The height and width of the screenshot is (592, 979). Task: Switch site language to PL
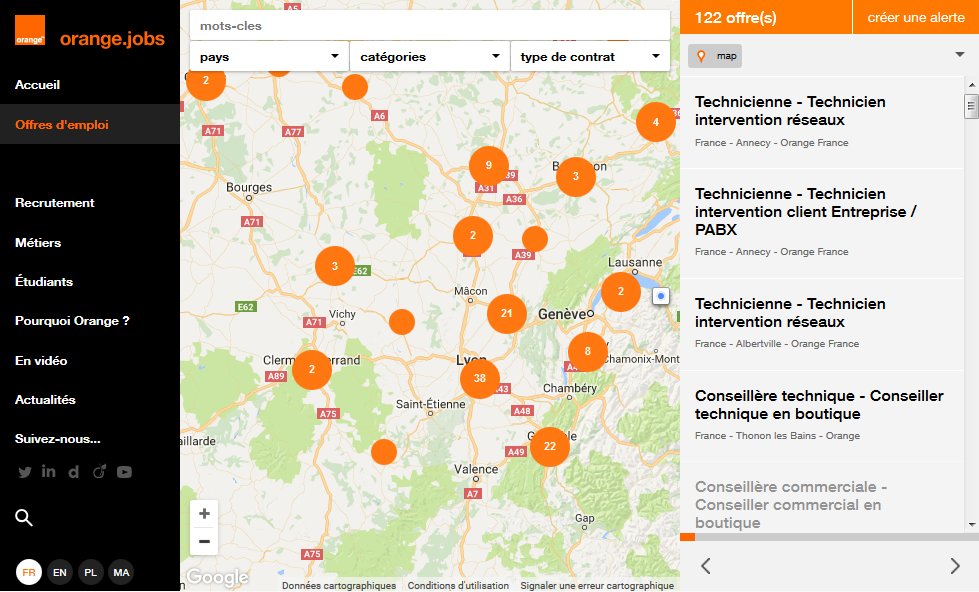click(91, 572)
